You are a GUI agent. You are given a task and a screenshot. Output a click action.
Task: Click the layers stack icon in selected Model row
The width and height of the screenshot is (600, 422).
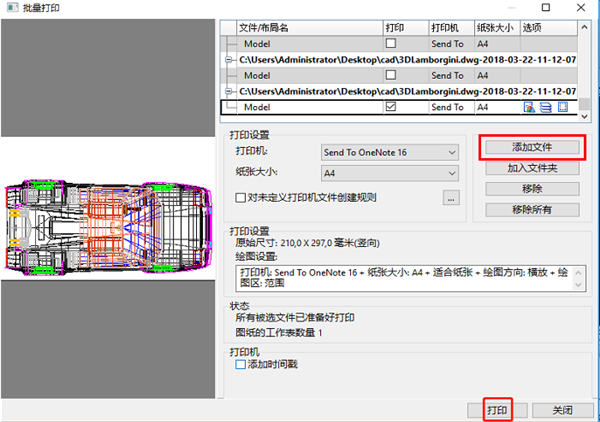tap(546, 108)
